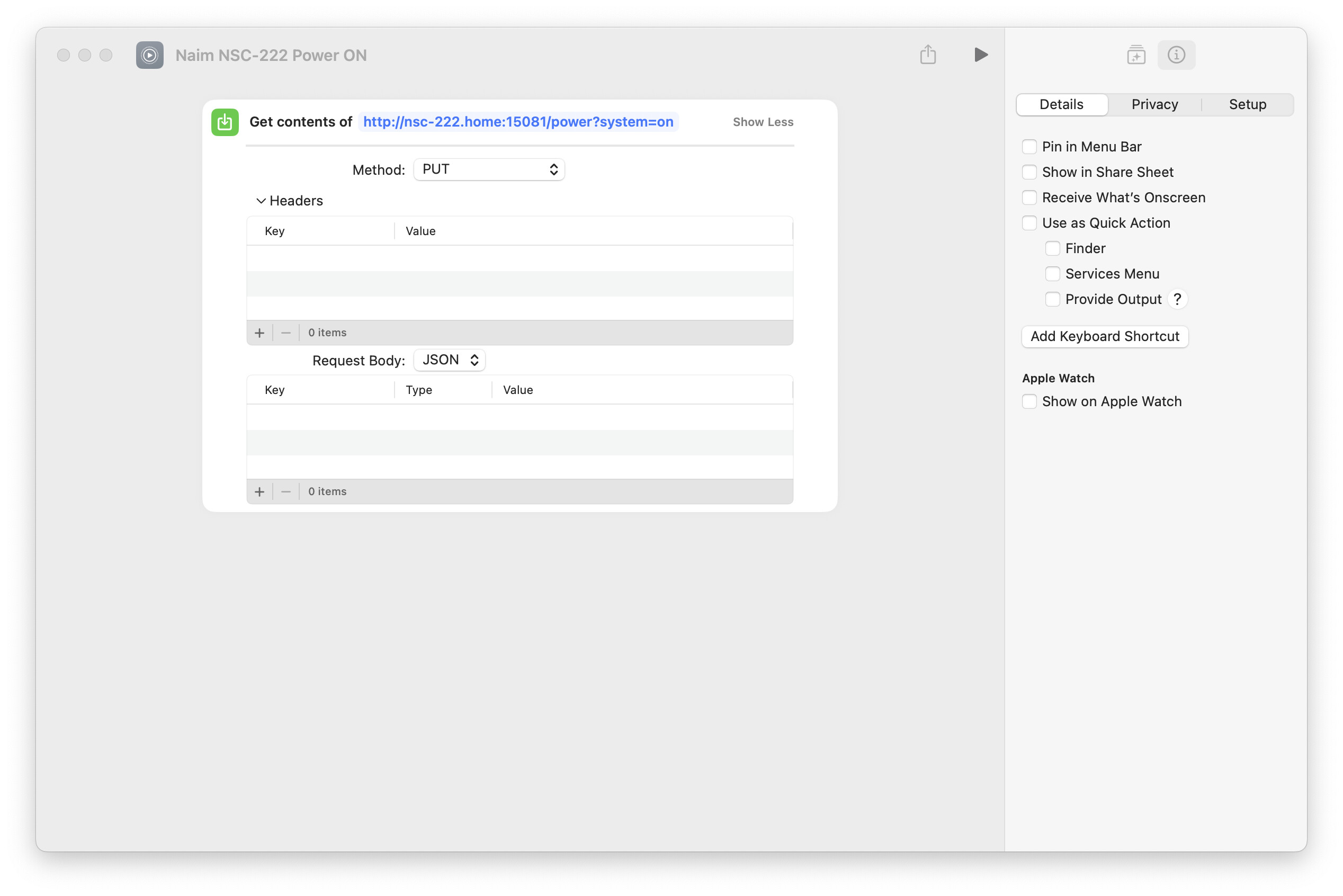Screen dimensions: 1343x896
Task: Check Show in Share Sheet
Action: 1028,172
